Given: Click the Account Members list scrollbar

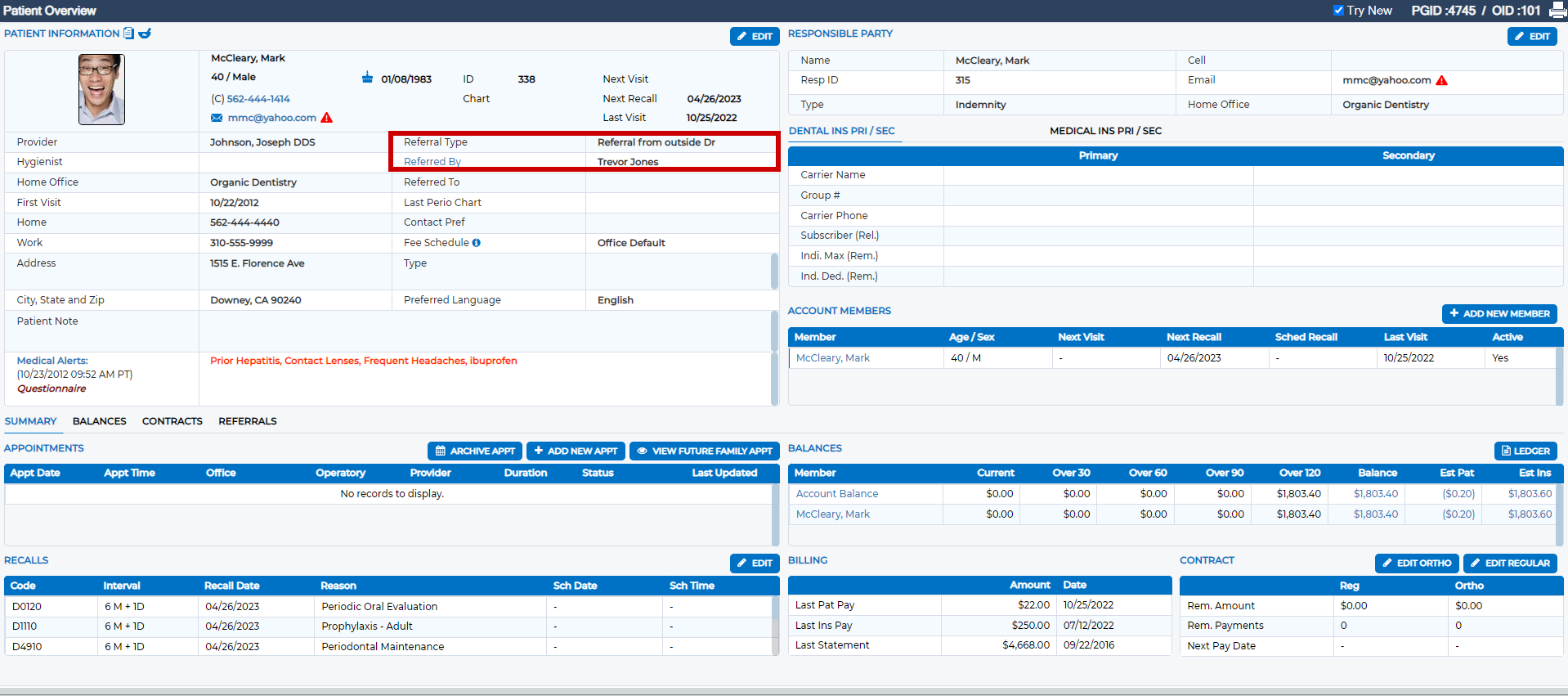Looking at the screenshot, I should coord(1559,376).
